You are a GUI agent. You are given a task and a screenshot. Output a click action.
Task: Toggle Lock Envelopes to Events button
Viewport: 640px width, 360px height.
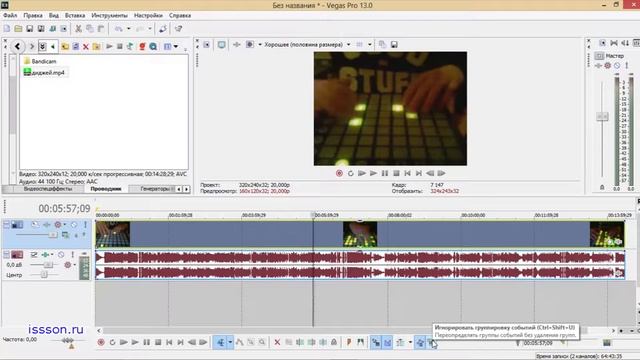(420, 342)
